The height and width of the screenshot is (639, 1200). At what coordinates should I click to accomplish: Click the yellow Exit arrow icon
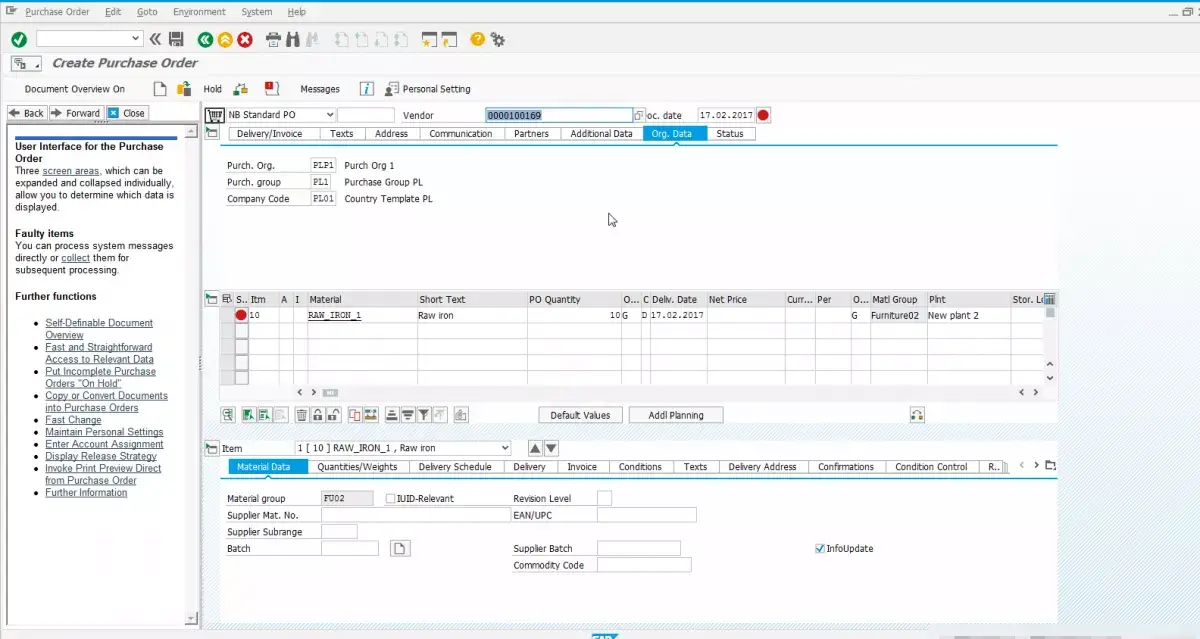[x=225, y=39]
